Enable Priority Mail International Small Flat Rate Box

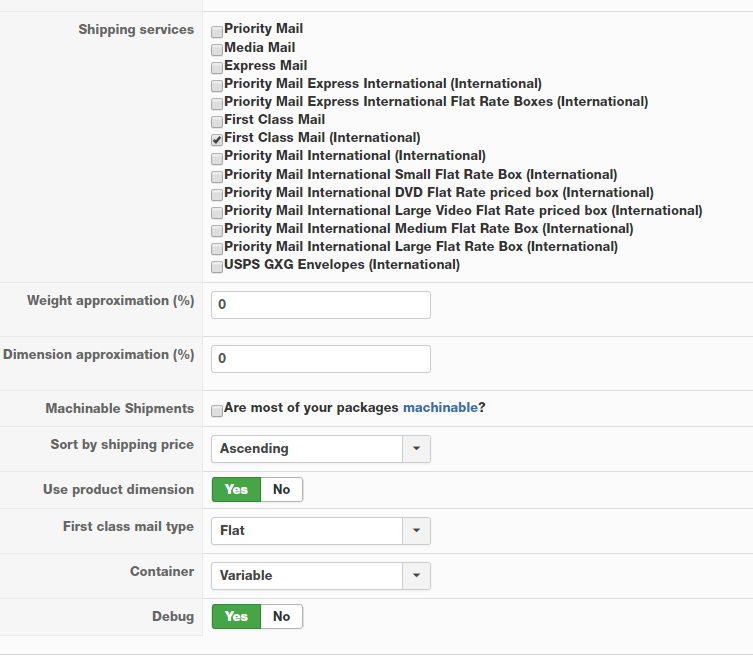point(217,176)
